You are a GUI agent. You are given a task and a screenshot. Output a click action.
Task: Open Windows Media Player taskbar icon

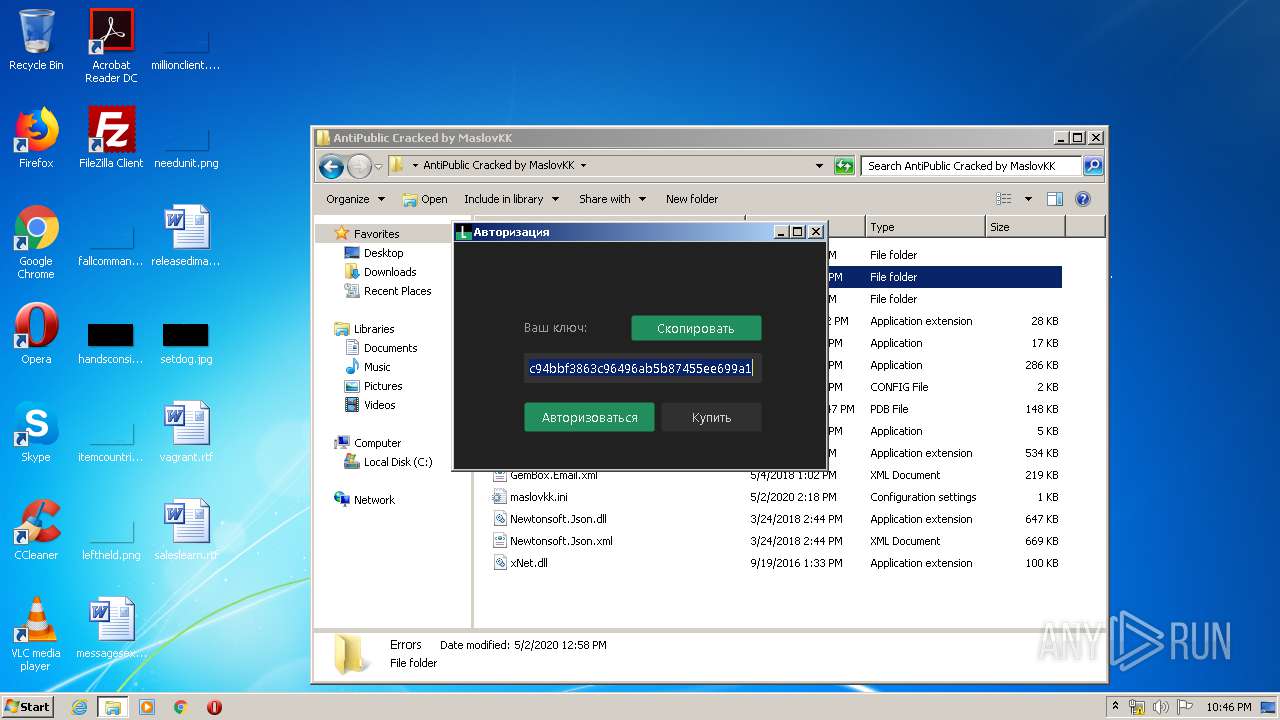pyautogui.click(x=147, y=707)
